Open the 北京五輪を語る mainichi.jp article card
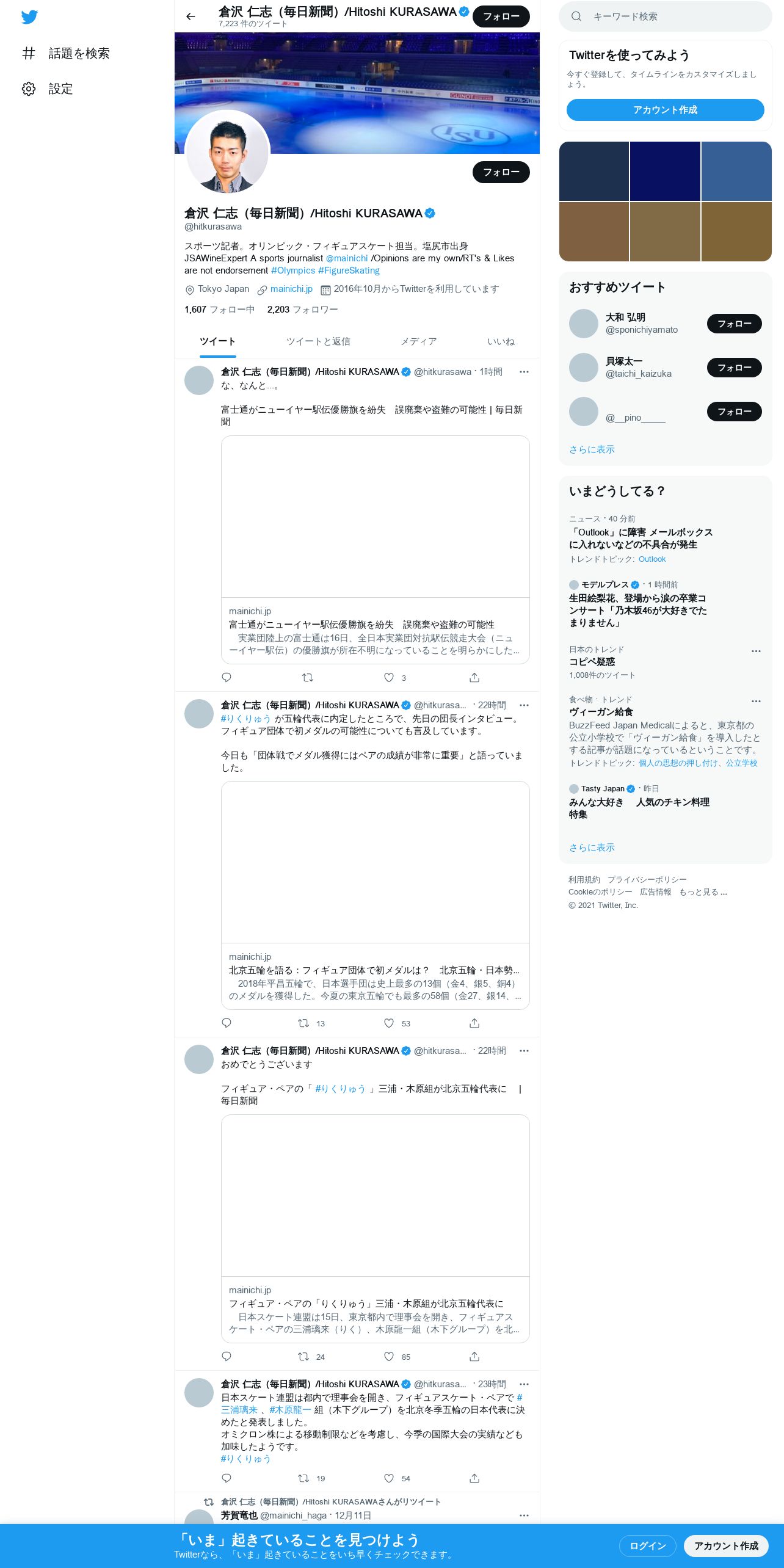784x1568 pixels. [x=375, y=895]
